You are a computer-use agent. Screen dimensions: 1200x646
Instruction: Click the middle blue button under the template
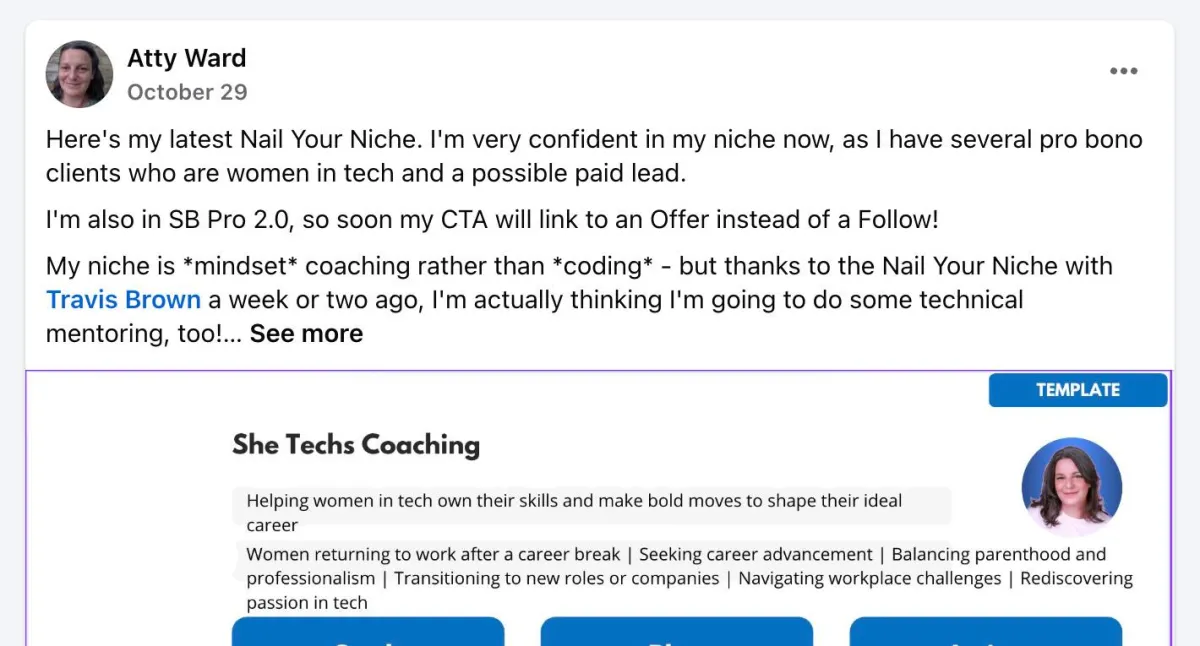[x=677, y=632]
